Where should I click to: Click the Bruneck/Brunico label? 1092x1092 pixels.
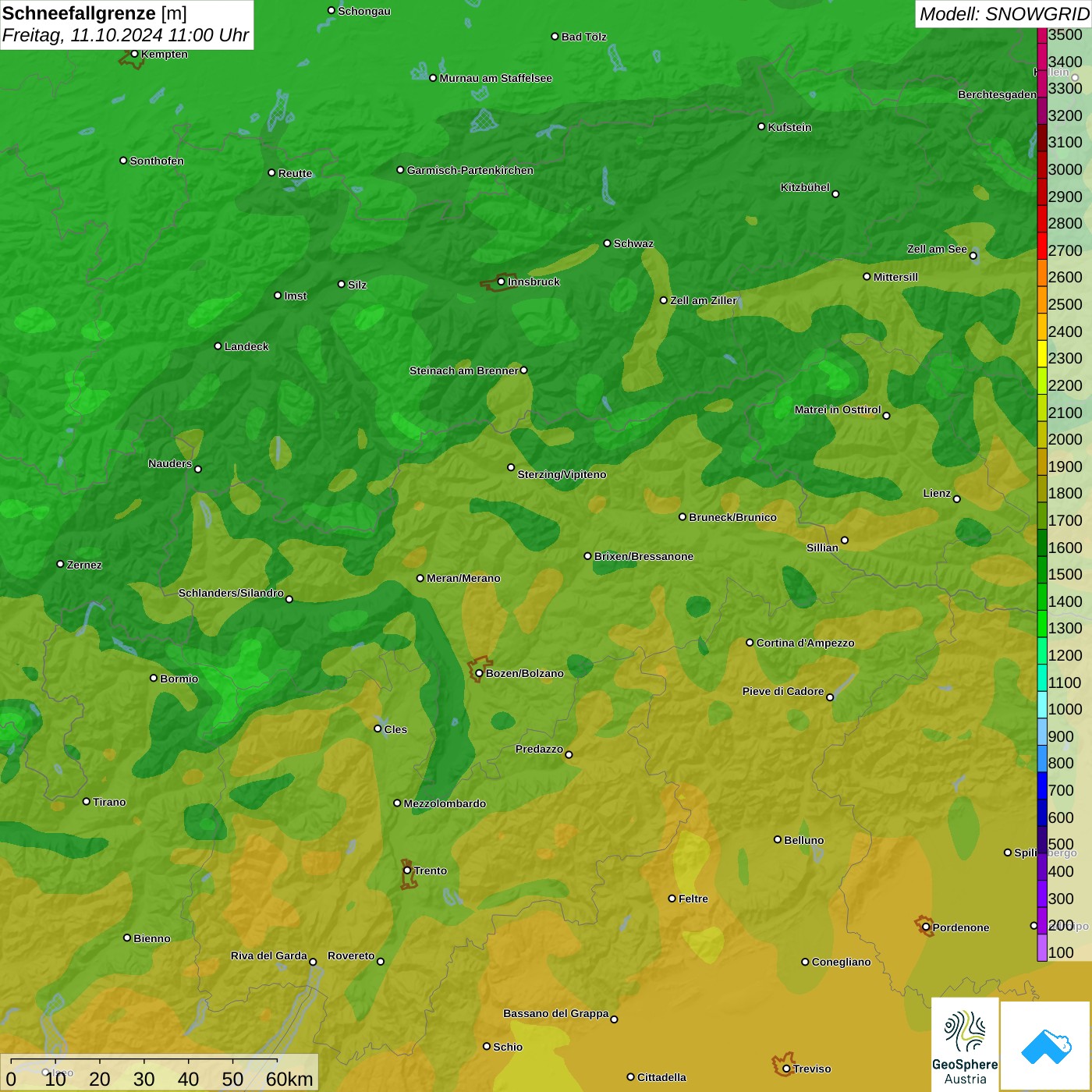(732, 517)
